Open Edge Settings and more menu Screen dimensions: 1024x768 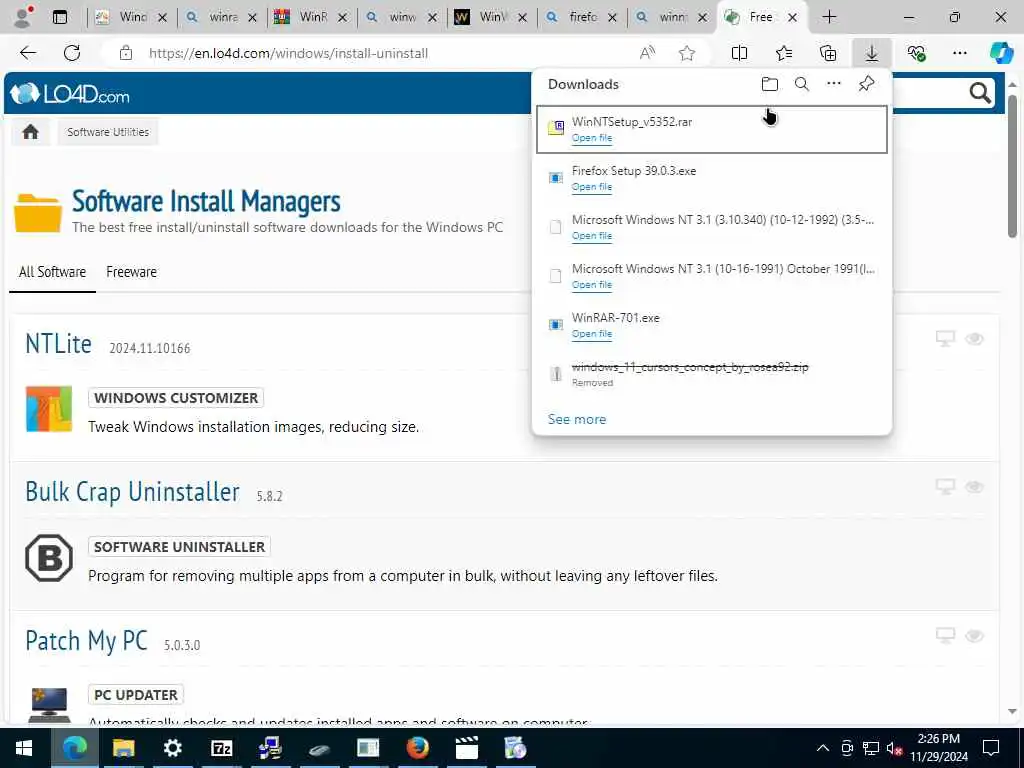(x=959, y=54)
